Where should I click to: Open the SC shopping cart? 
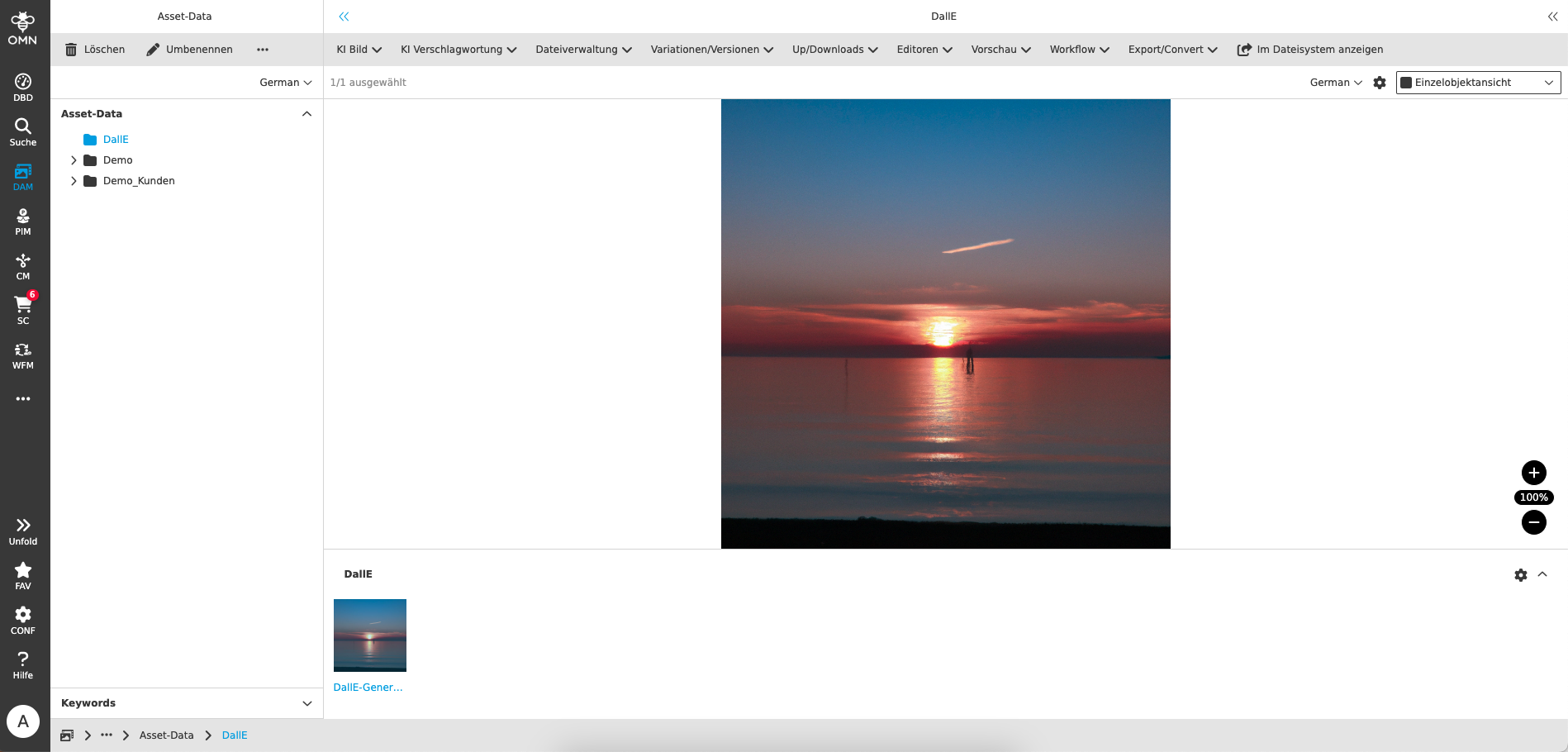(x=23, y=310)
